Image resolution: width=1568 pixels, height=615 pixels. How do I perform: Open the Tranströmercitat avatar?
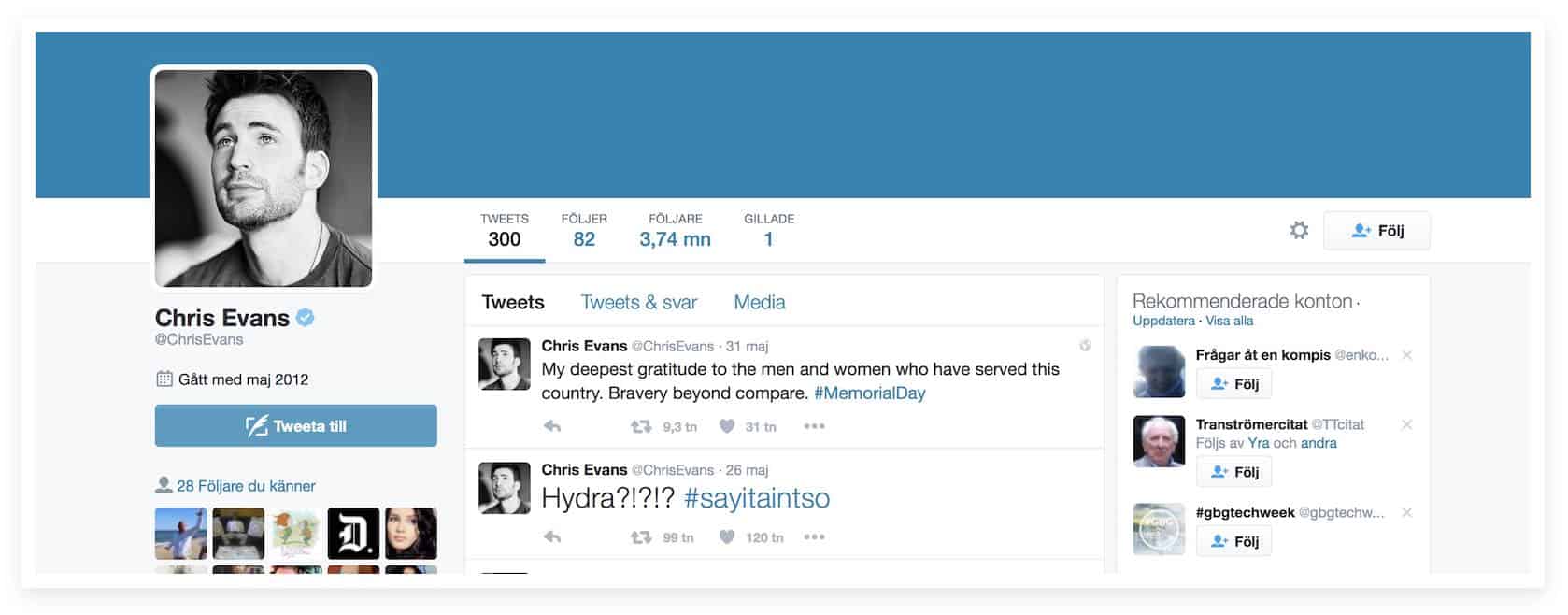[1159, 441]
